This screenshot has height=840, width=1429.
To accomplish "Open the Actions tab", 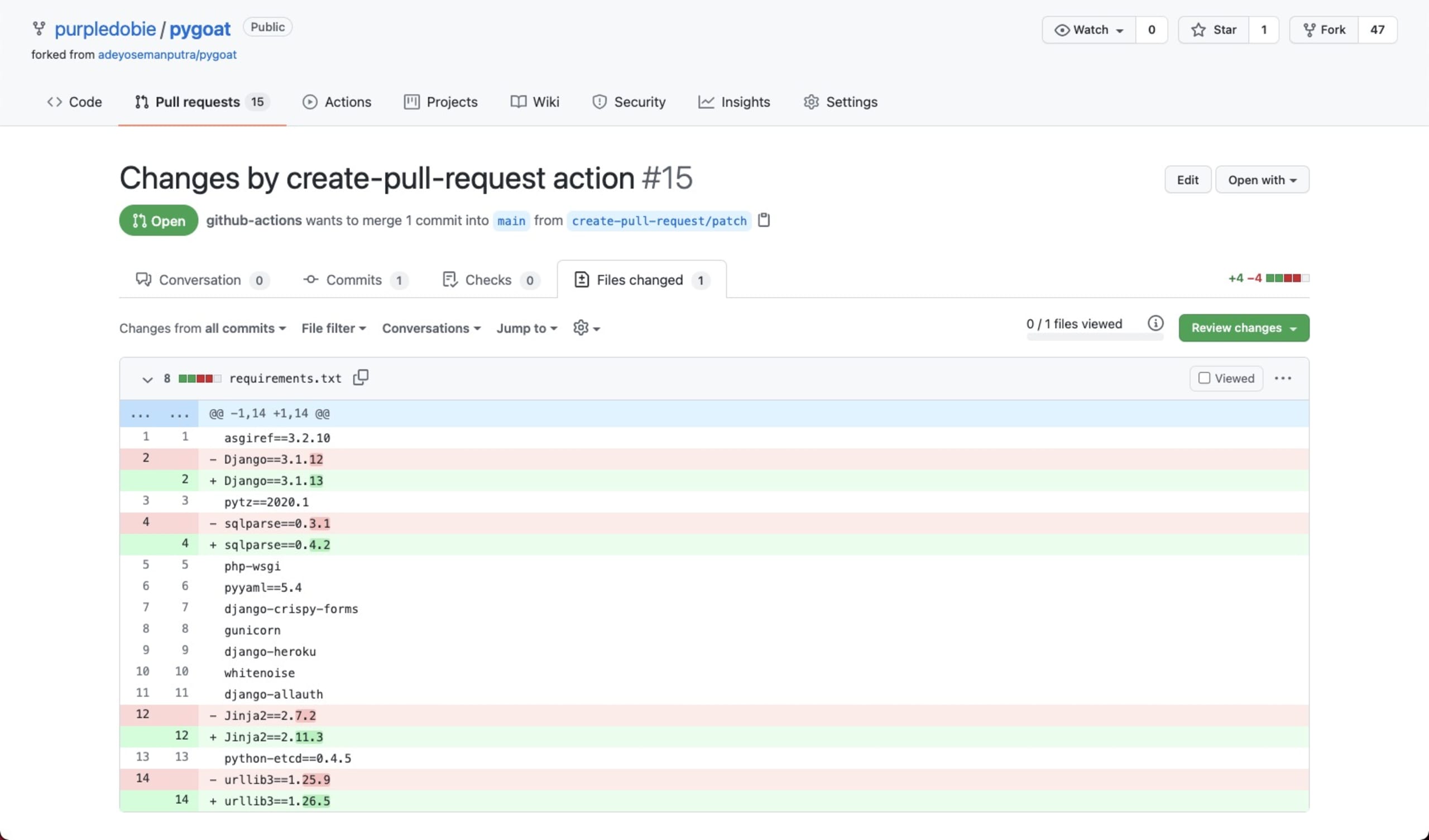I will 337,102.
